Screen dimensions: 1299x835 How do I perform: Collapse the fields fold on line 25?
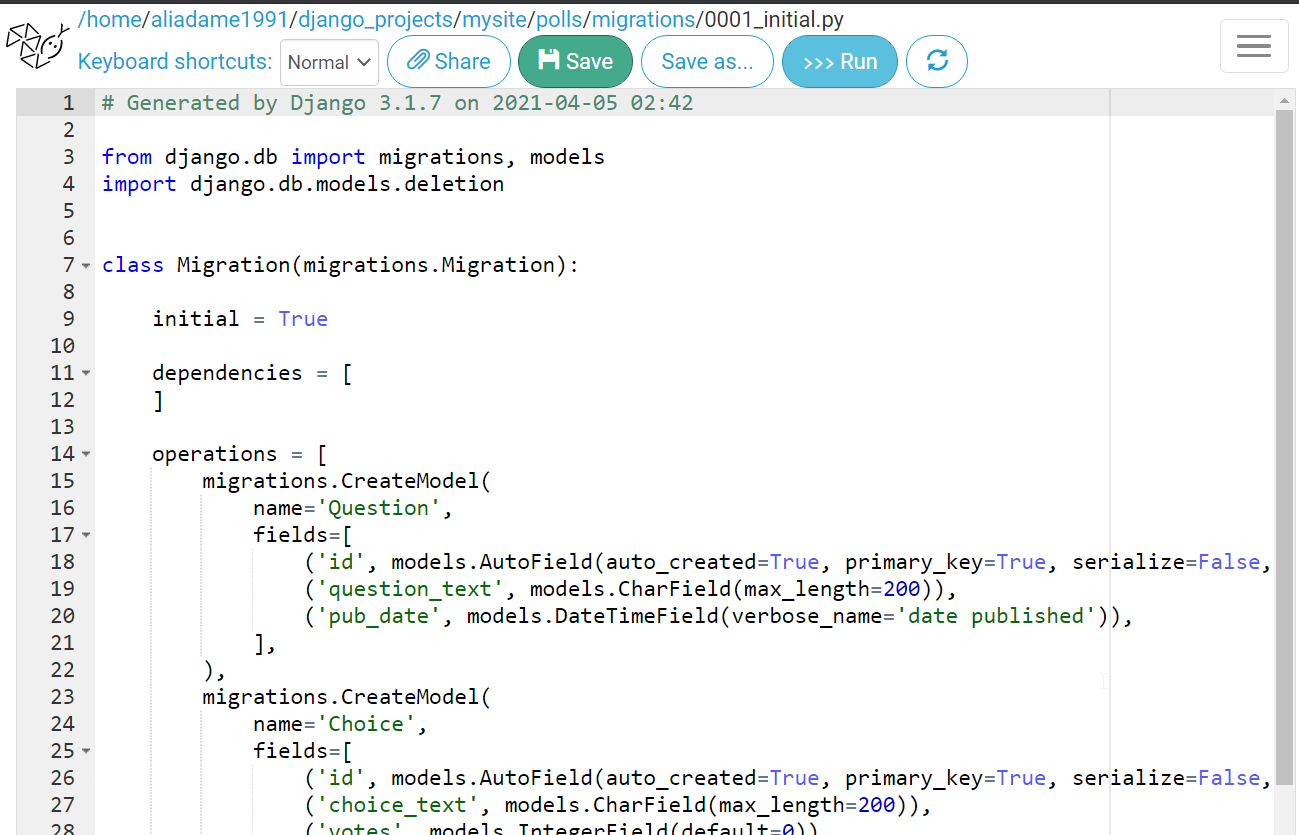(86, 752)
